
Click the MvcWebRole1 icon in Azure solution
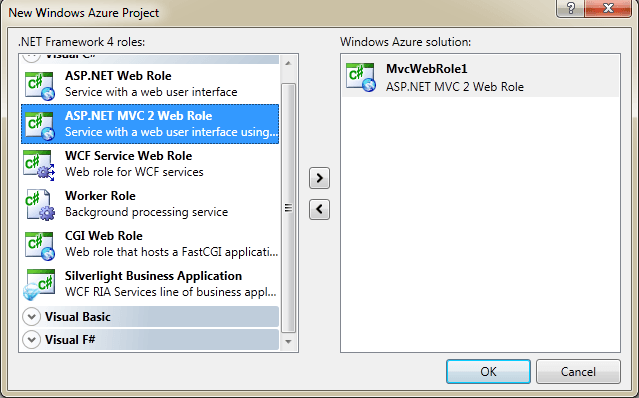[361, 77]
